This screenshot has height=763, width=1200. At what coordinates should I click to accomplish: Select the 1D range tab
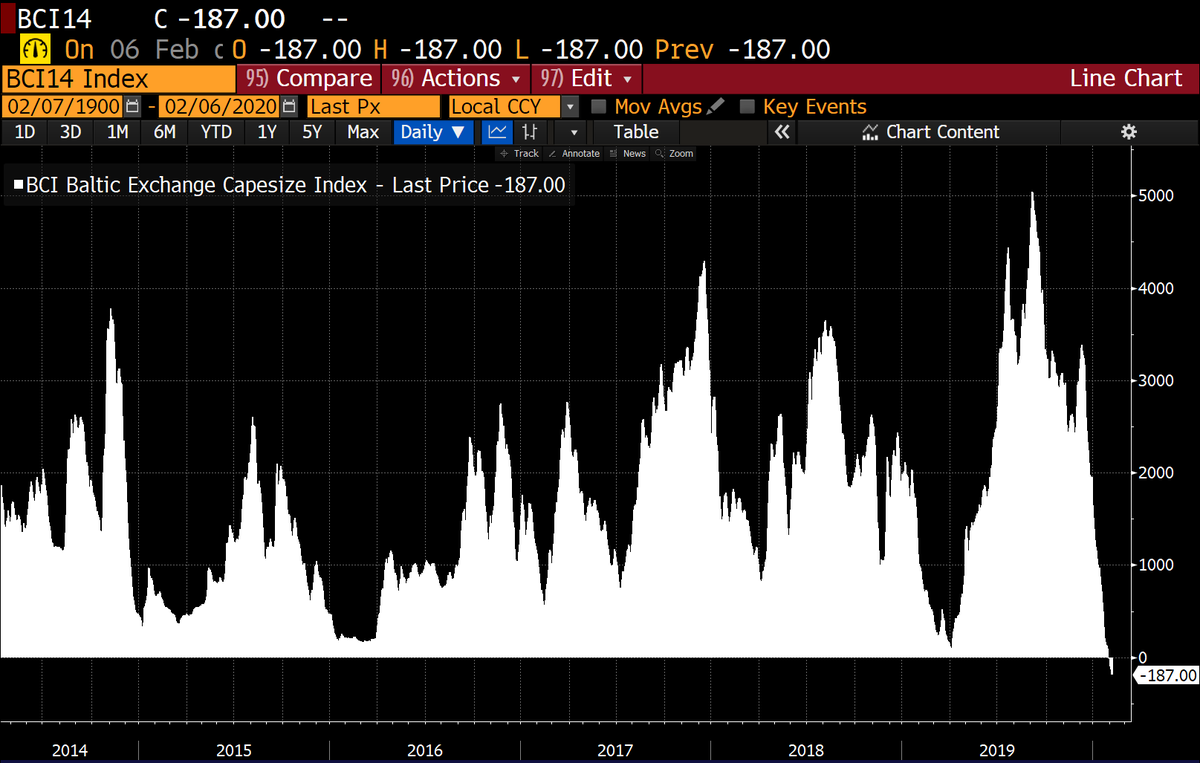[x=25, y=132]
